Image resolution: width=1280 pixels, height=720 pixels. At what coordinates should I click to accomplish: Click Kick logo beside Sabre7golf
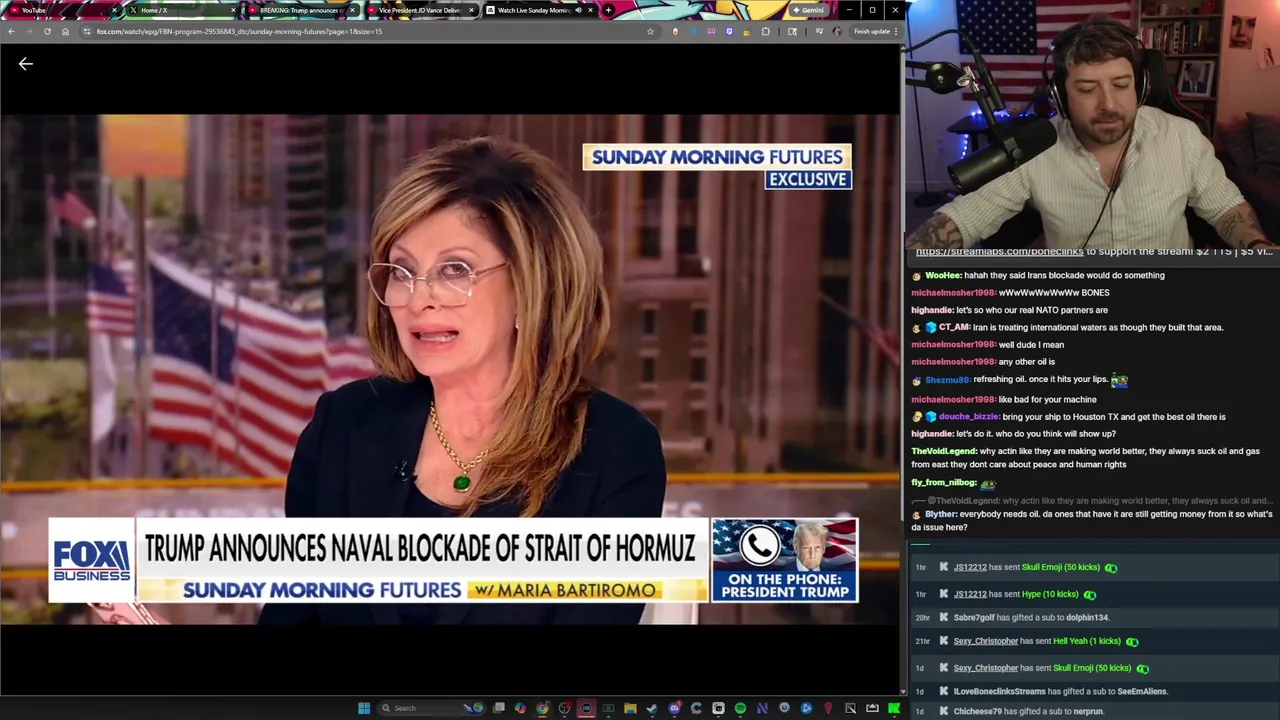click(943, 618)
